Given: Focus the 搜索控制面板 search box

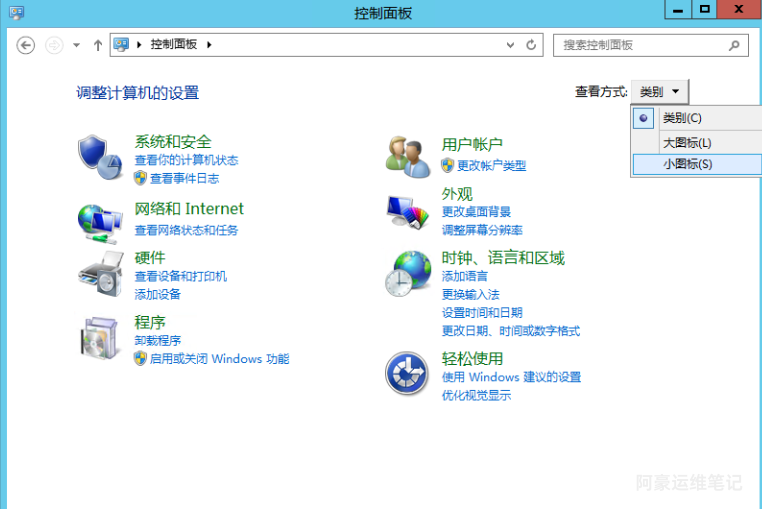Looking at the screenshot, I should 651,45.
